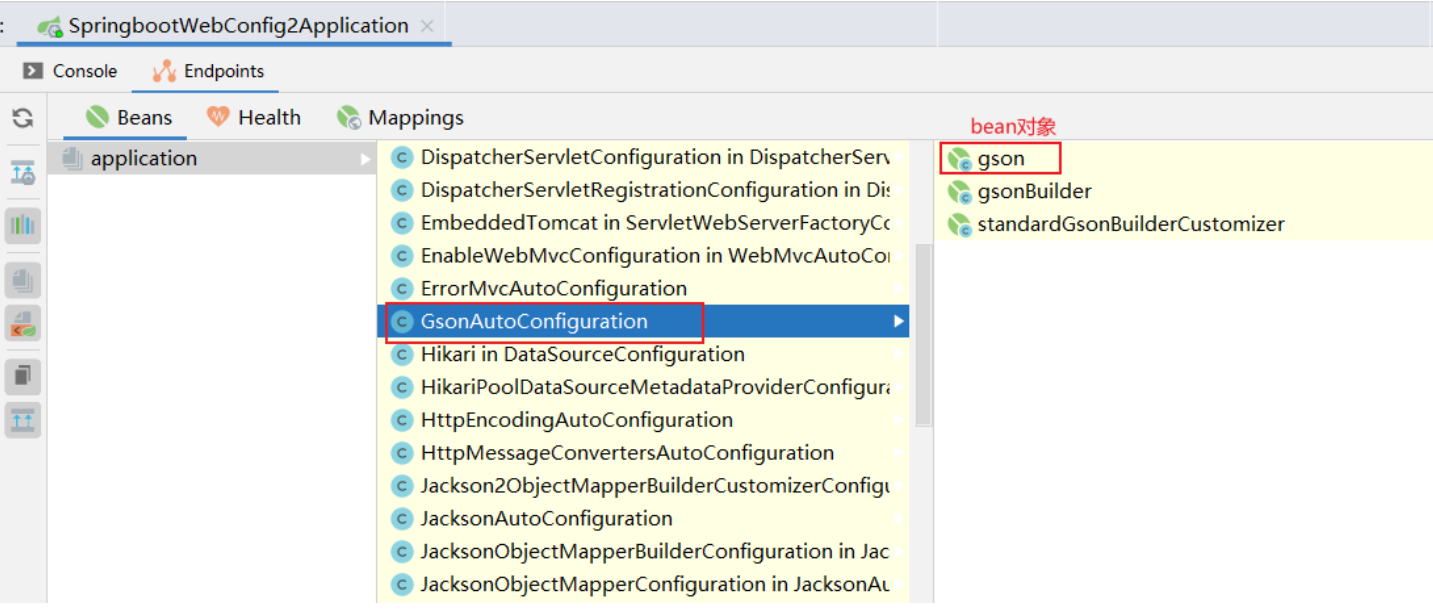Screen dimensions: 1433x611
Task: Click class icon next to ErrorMvcAutoConfiguration
Action: click(x=402, y=289)
